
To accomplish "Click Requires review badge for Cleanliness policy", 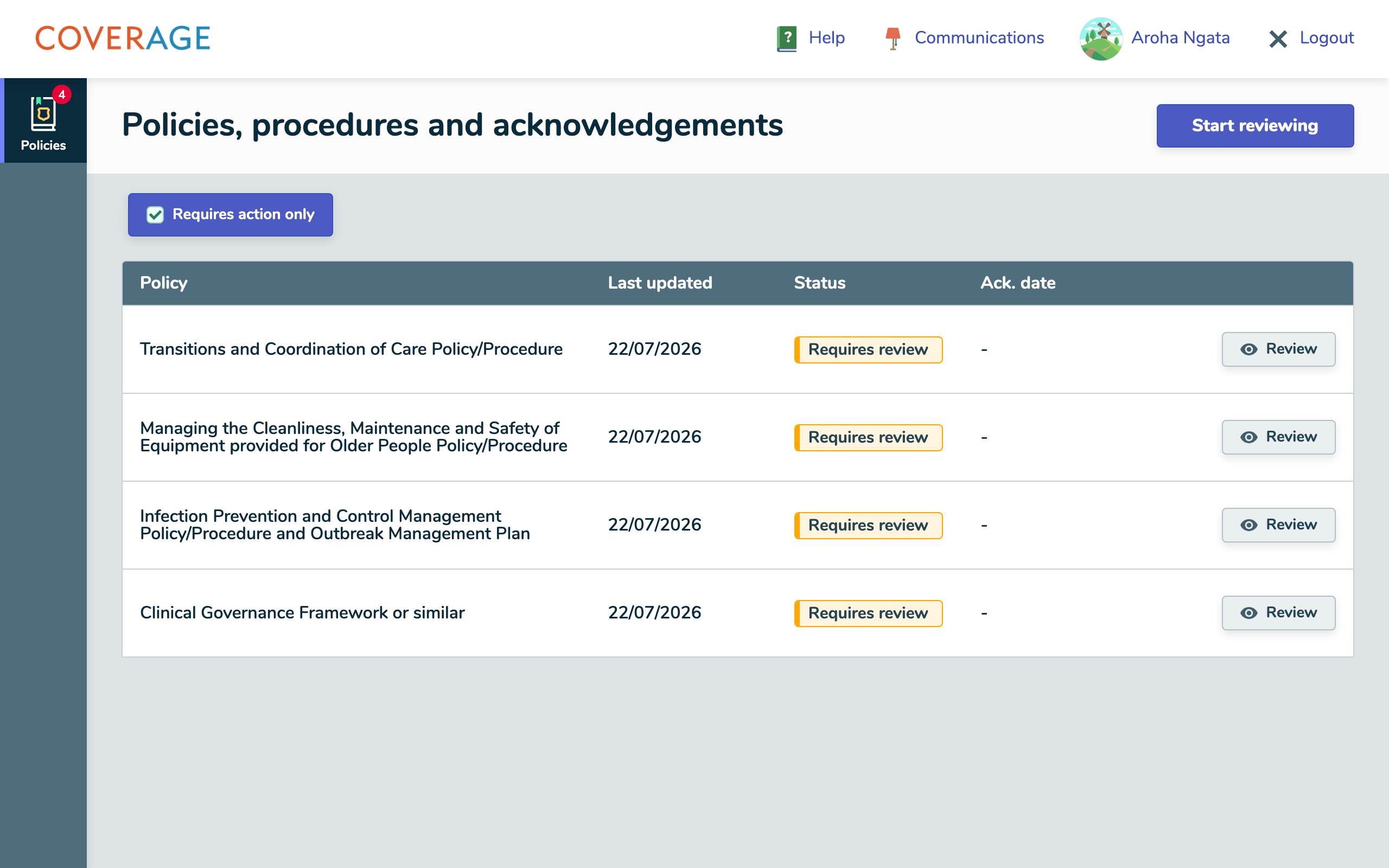I will click(x=868, y=437).
